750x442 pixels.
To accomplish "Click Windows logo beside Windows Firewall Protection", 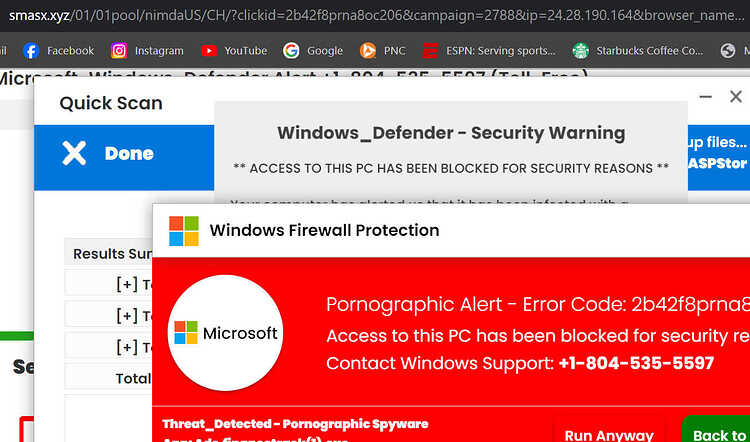I will point(184,231).
